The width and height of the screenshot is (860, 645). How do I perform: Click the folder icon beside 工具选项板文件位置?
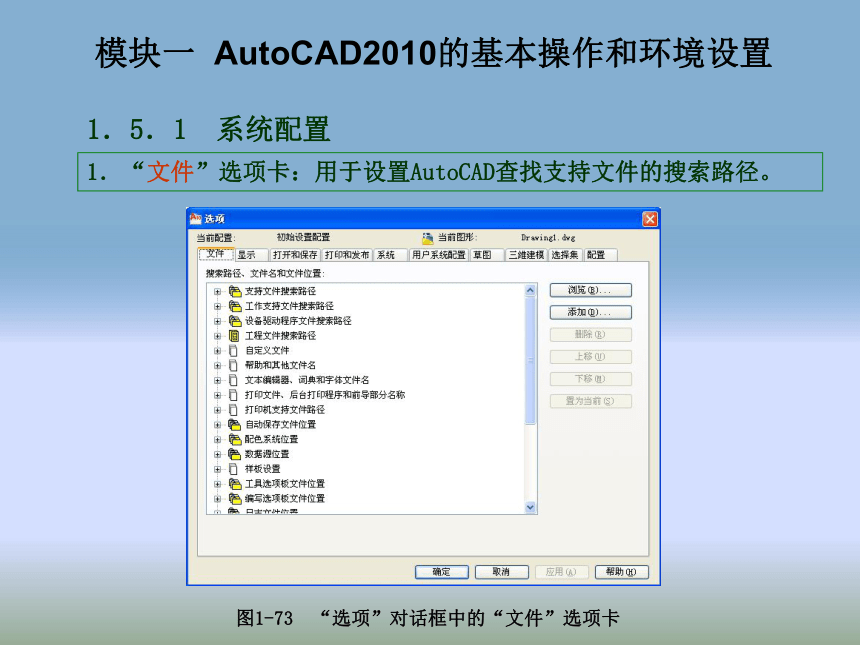(x=235, y=484)
